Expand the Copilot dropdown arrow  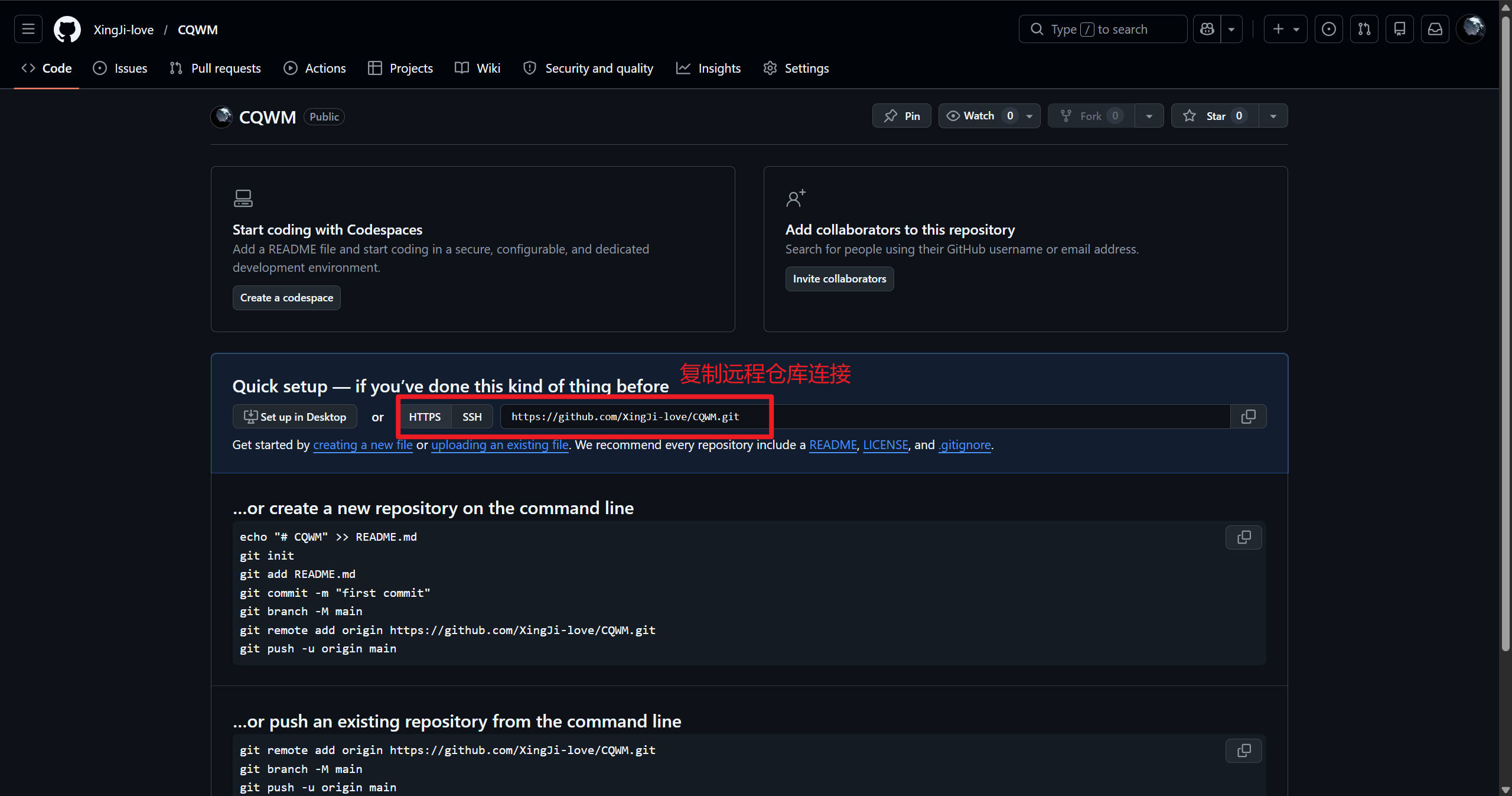pos(1231,29)
